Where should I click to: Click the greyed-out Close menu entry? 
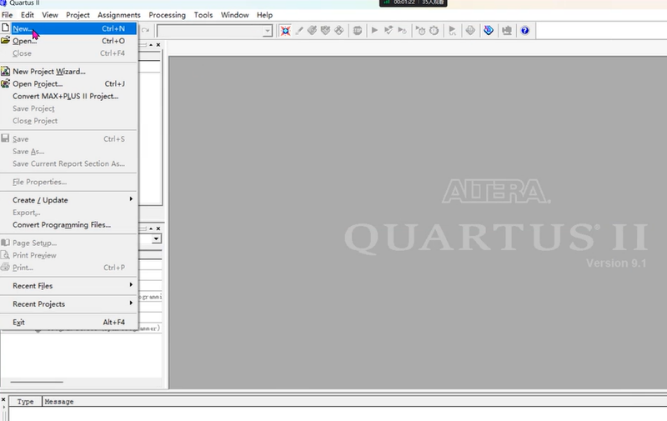click(69, 53)
